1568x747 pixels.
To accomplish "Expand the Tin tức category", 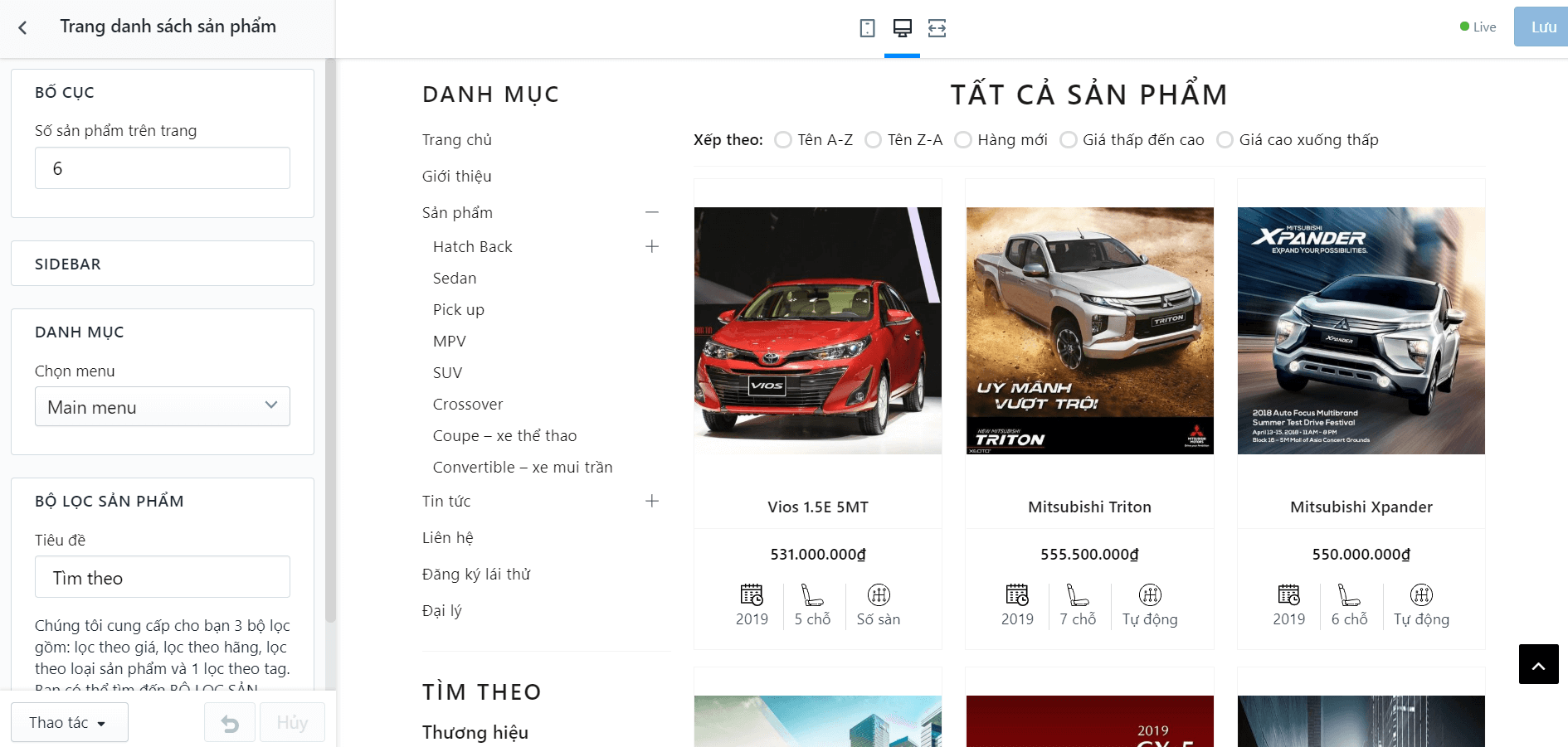I will click(x=652, y=501).
